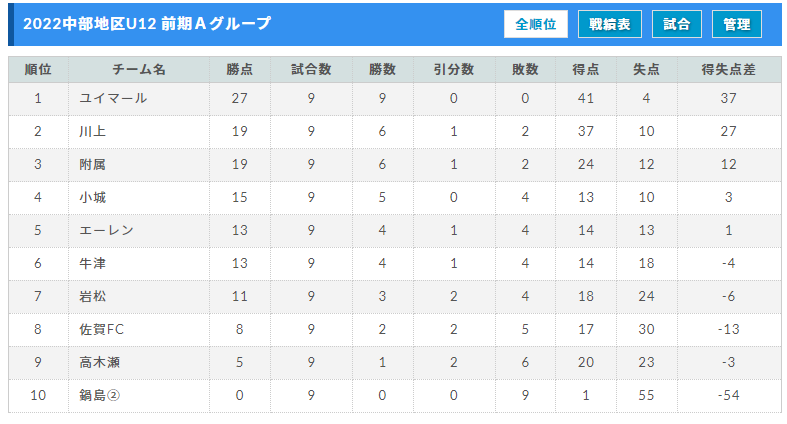Click the 順位 column header

38,69
